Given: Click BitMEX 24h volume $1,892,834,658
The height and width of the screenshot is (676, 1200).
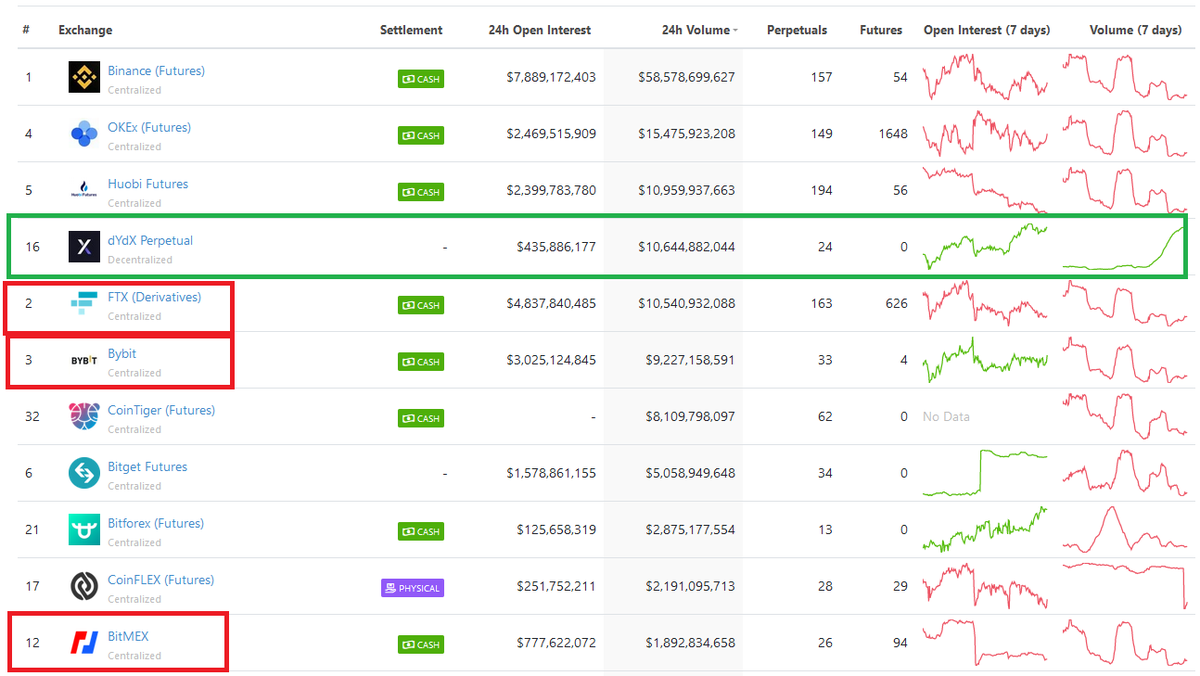Looking at the screenshot, I should [x=690, y=643].
